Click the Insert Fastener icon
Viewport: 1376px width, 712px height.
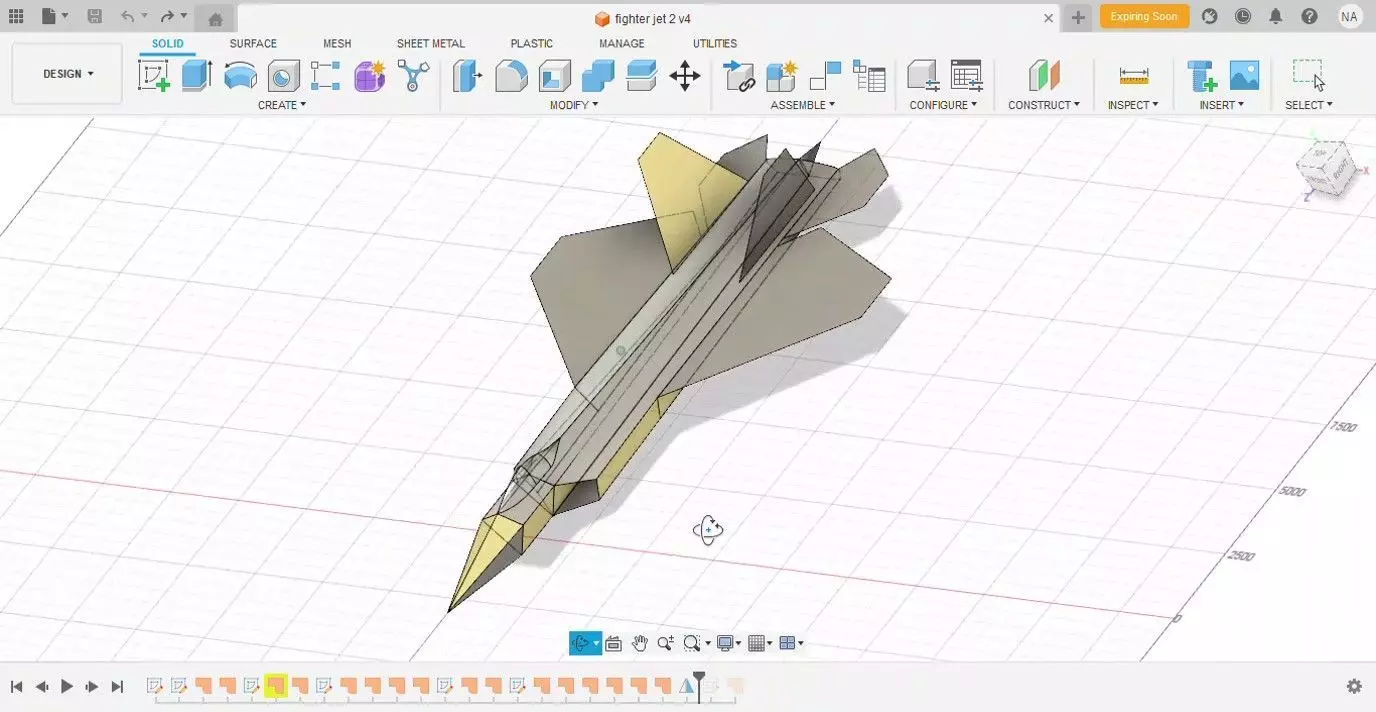[x=1201, y=76]
